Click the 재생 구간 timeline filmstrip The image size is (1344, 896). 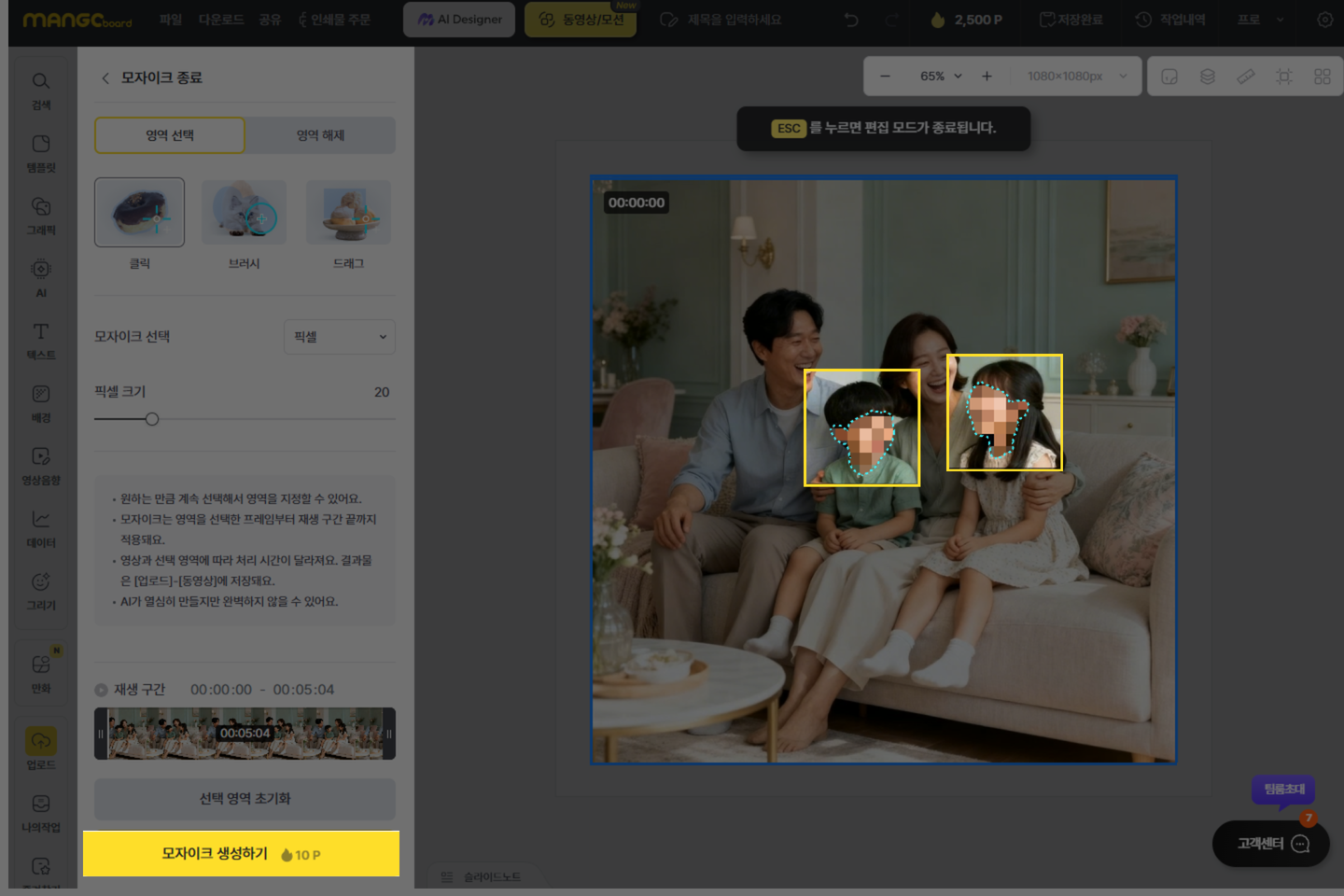coord(245,734)
